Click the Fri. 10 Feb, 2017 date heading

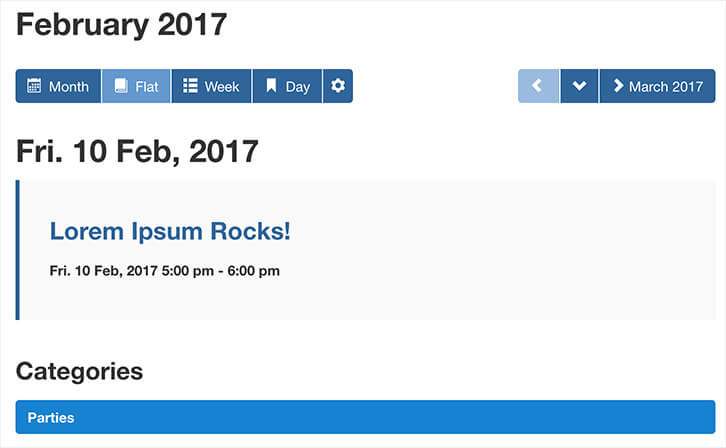click(x=137, y=151)
